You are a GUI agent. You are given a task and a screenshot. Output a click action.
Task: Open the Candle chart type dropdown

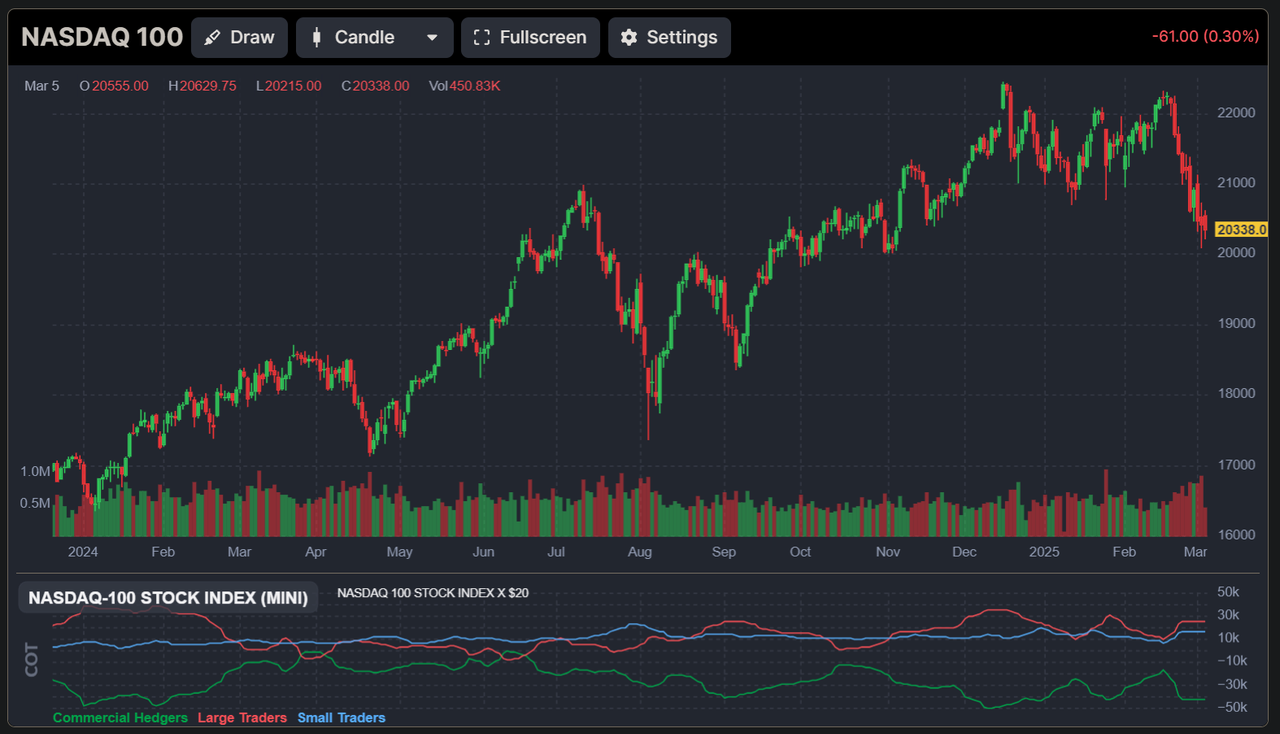tap(374, 37)
